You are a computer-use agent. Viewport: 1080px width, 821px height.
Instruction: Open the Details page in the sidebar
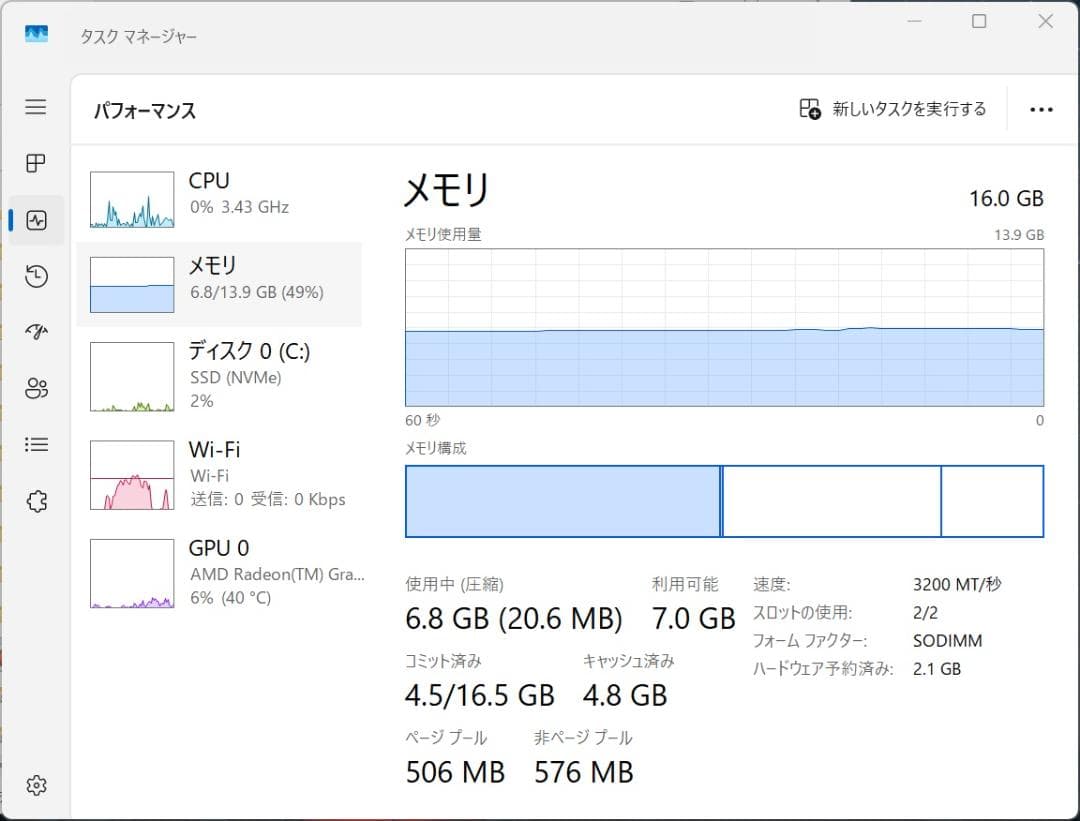(x=35, y=444)
